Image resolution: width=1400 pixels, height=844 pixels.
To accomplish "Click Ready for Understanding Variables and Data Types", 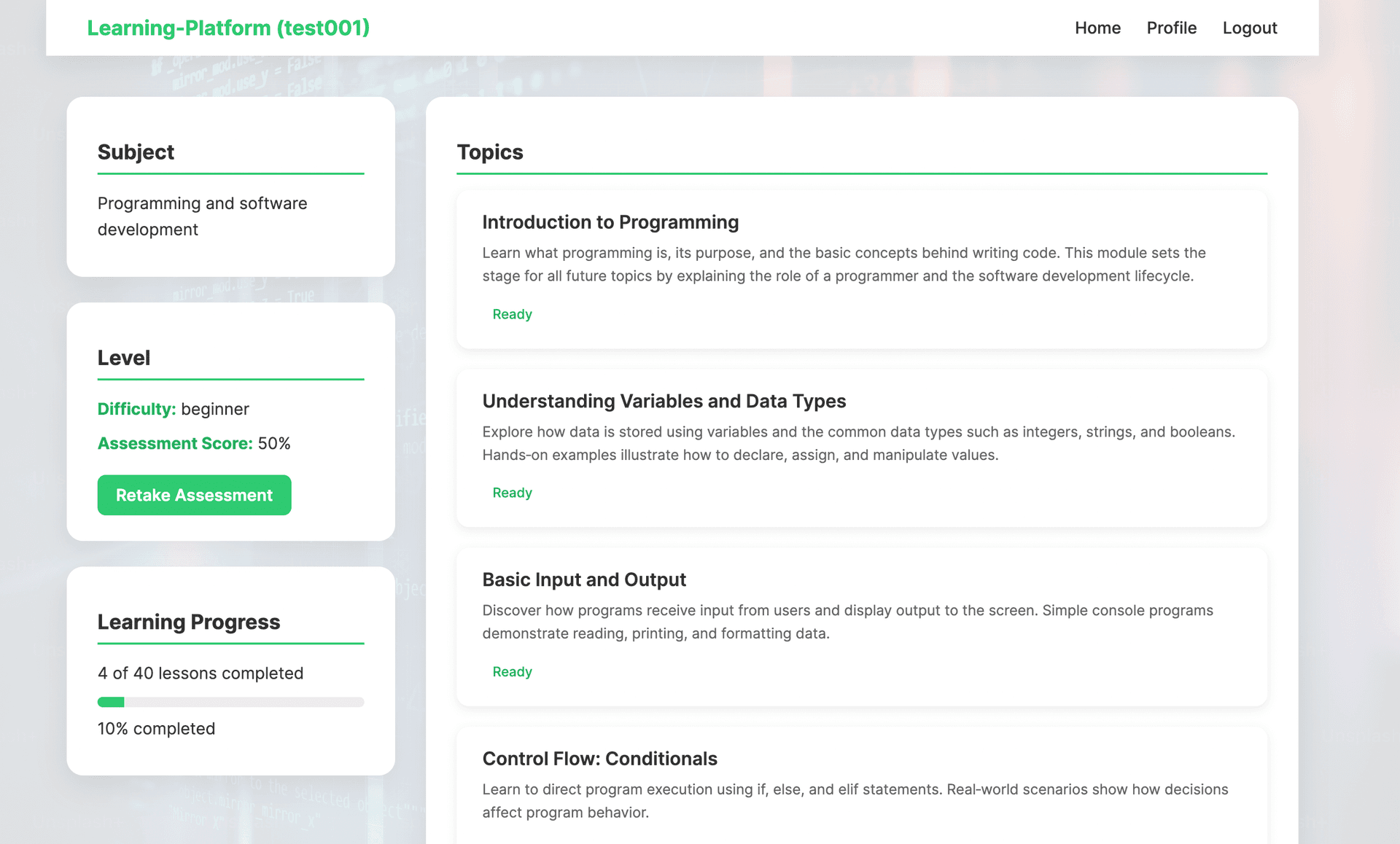I will pos(512,492).
